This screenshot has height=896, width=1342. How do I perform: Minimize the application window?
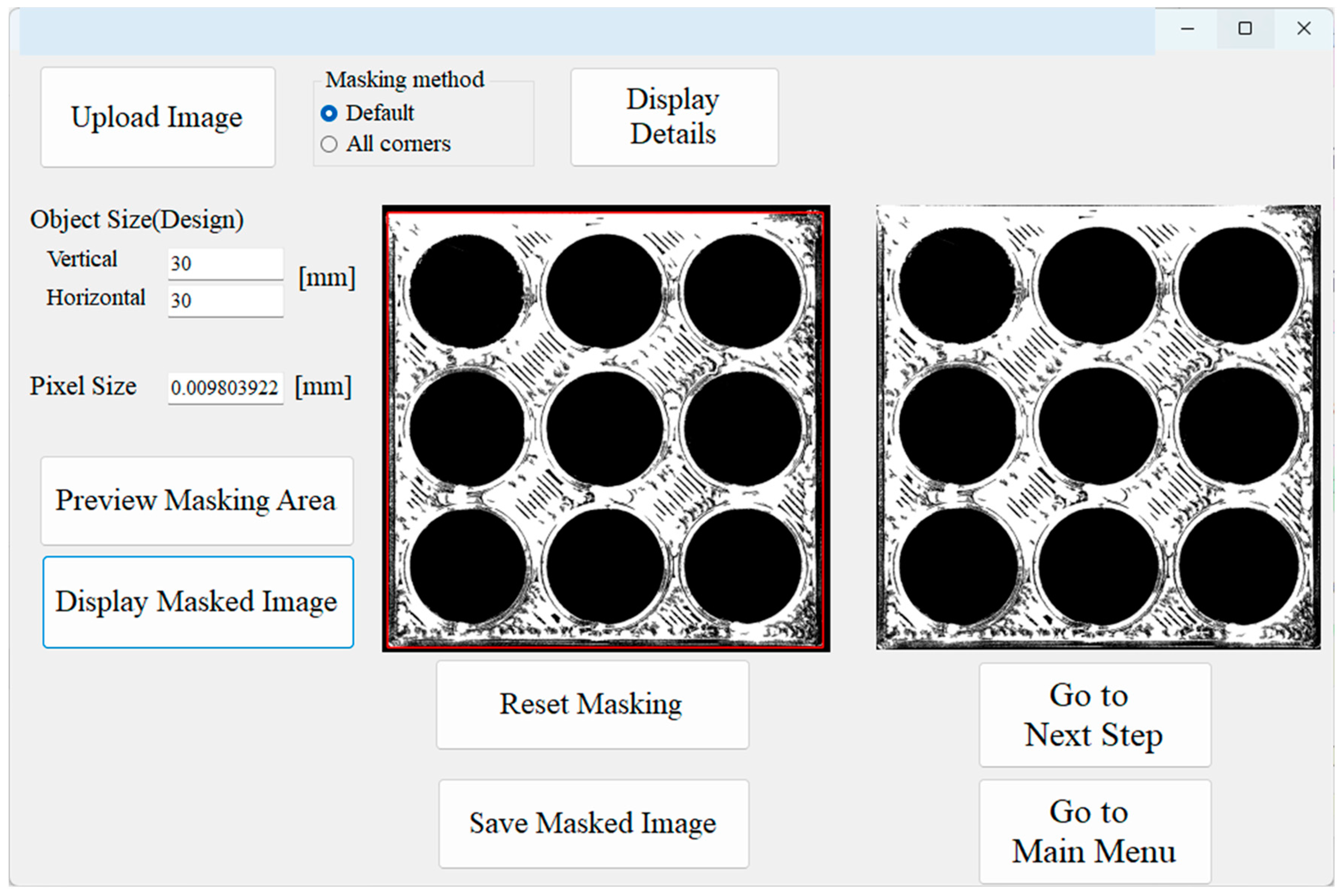[x=1187, y=28]
